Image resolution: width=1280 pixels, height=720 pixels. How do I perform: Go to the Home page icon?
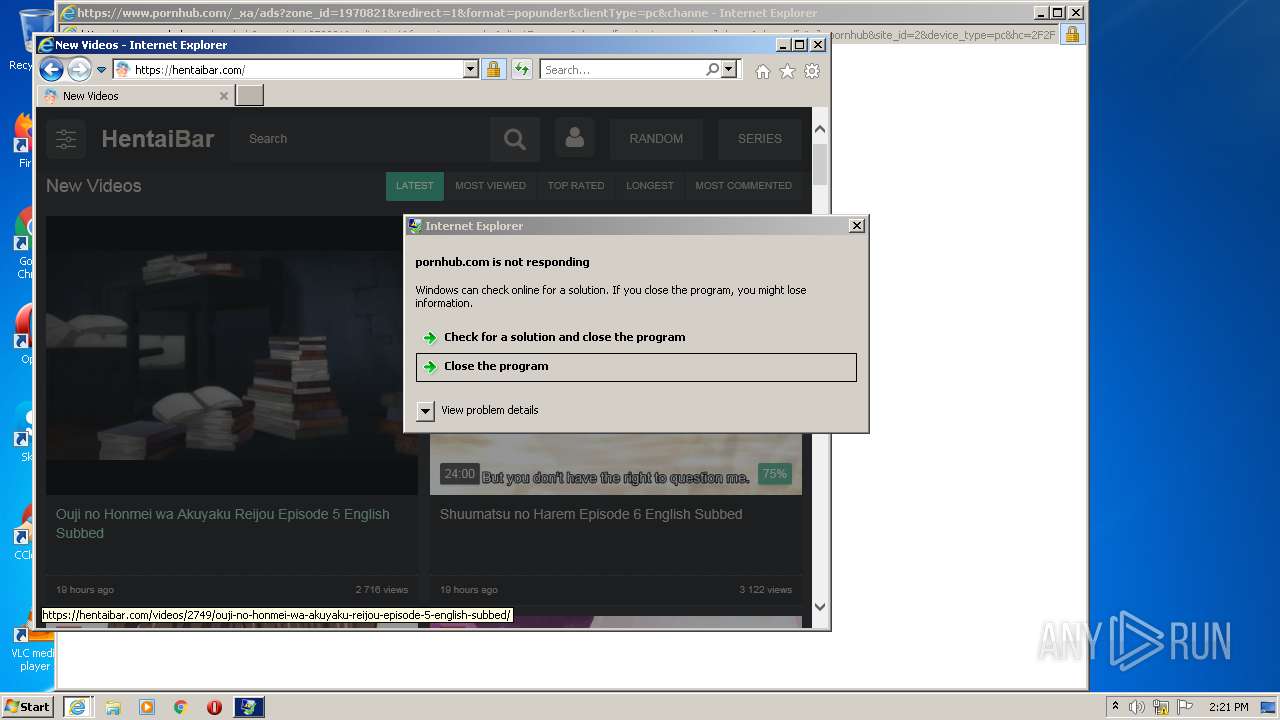click(x=763, y=71)
